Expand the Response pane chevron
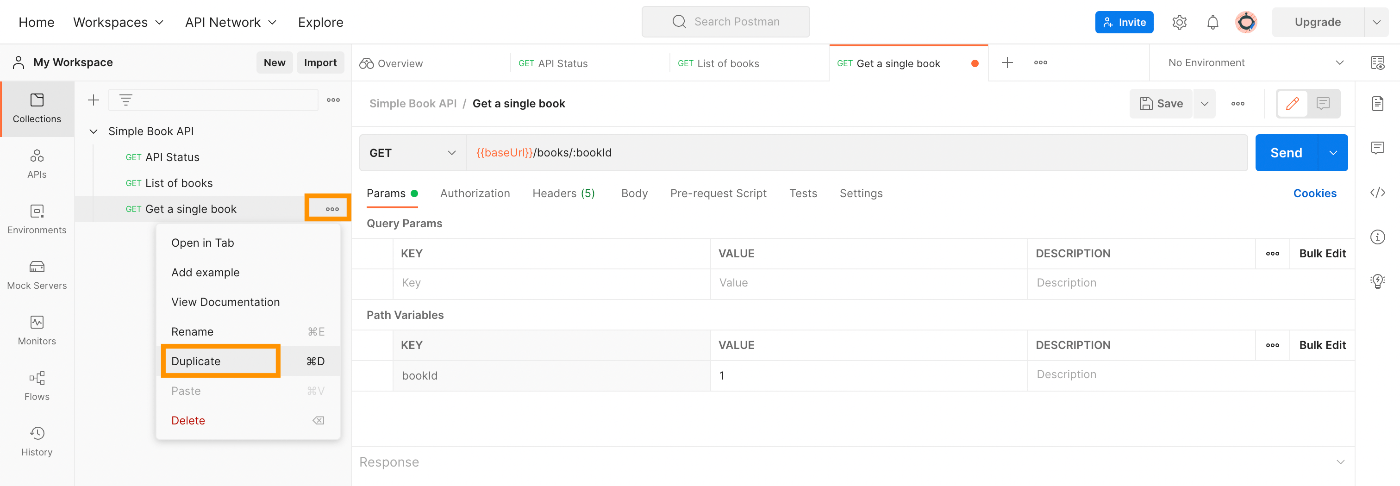 point(1341,462)
